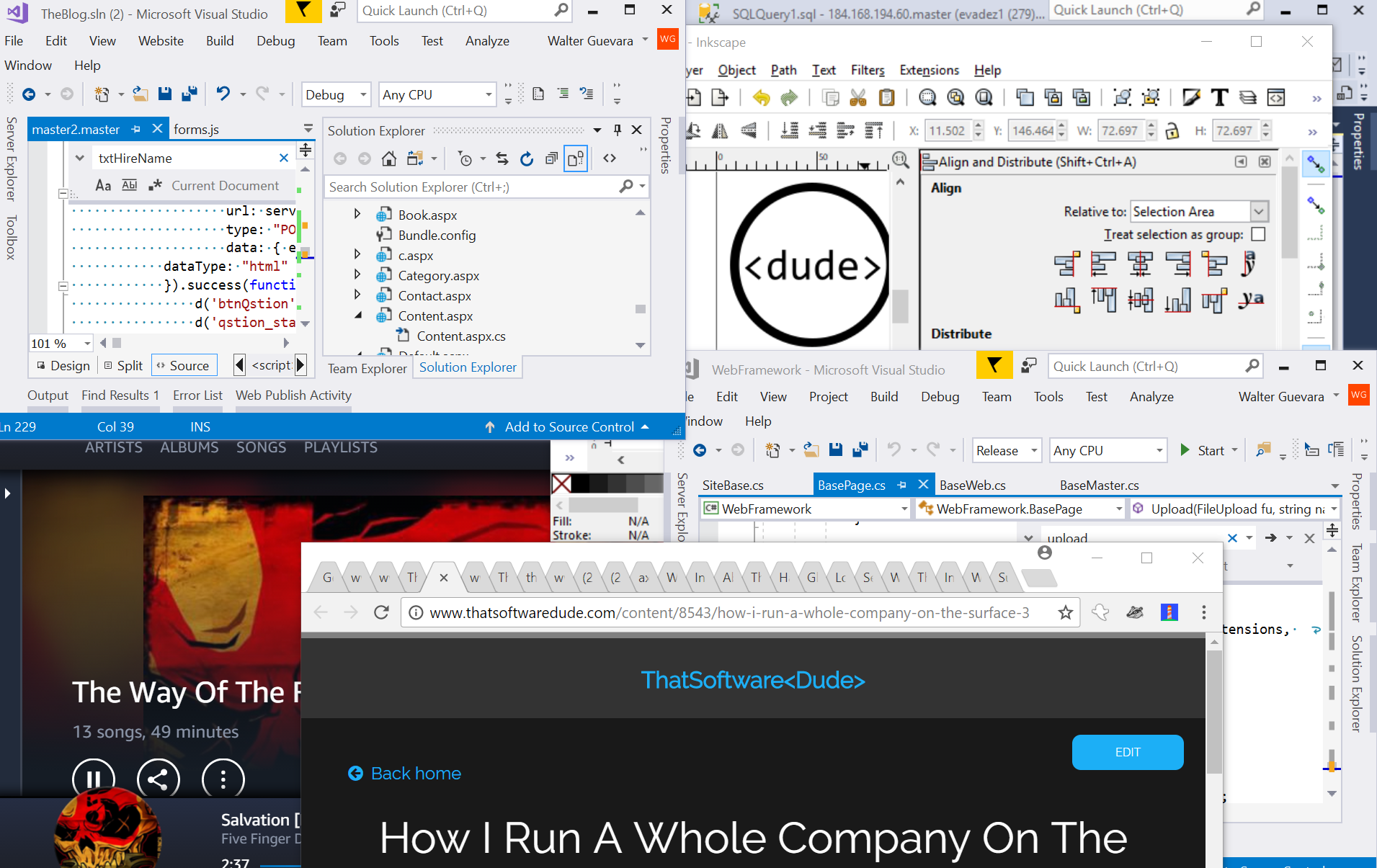
Task: Click Save All in TheBlog Visual Studio toolbar
Action: coord(190,94)
